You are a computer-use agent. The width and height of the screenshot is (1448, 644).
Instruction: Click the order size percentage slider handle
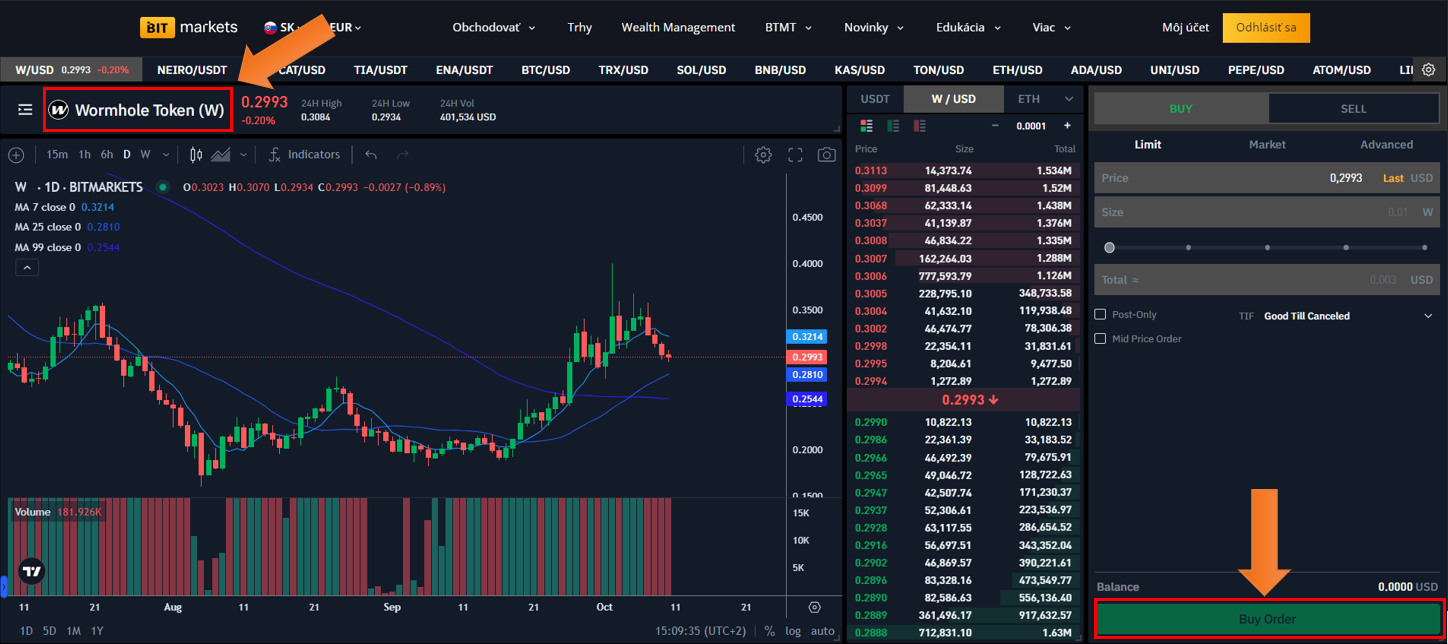point(1109,247)
